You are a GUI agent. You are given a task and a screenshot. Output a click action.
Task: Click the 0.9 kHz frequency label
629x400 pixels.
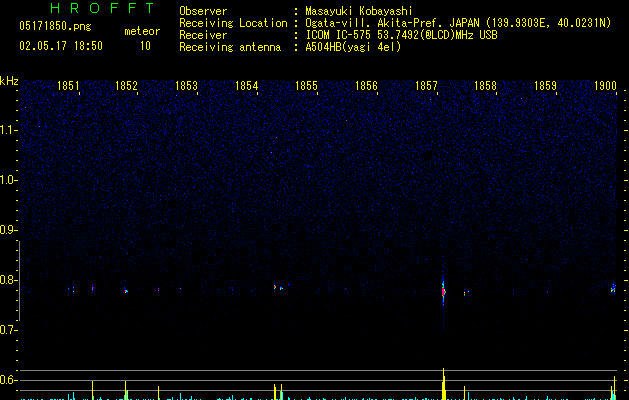click(8, 230)
